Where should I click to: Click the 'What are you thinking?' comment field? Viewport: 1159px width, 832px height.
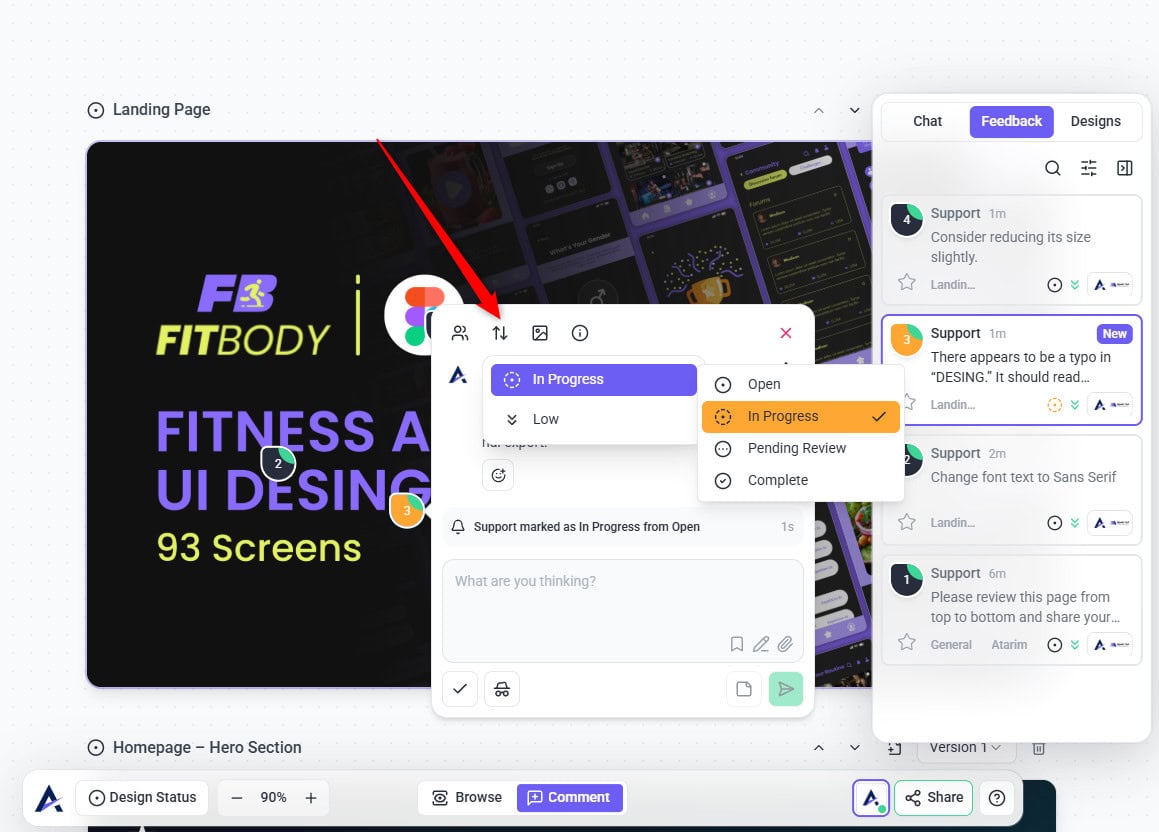pos(622,595)
